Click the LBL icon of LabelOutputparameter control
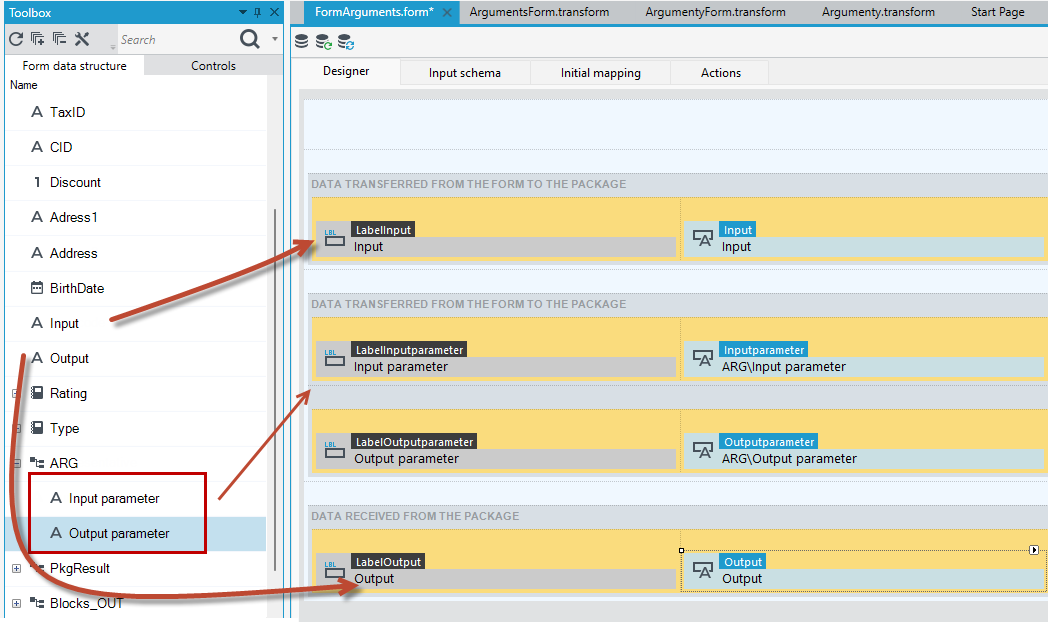The height and width of the screenshot is (622, 1048). click(334, 450)
